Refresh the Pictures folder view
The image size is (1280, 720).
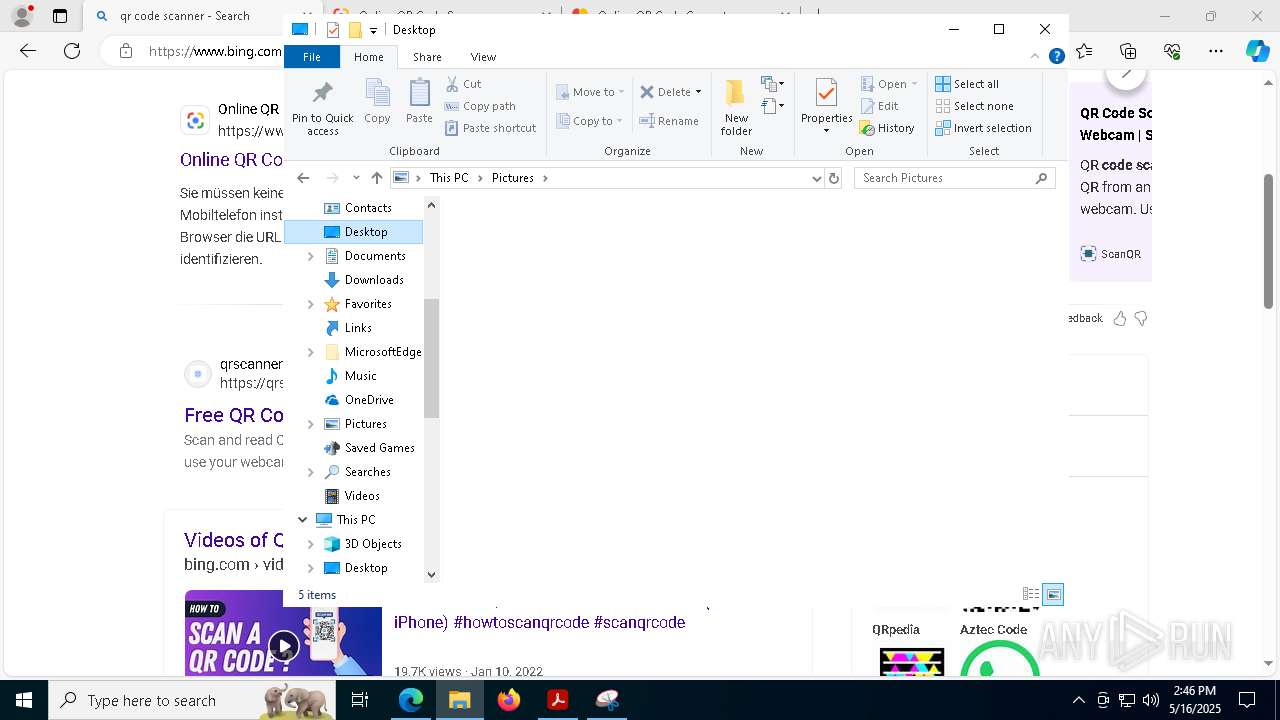[x=834, y=178]
